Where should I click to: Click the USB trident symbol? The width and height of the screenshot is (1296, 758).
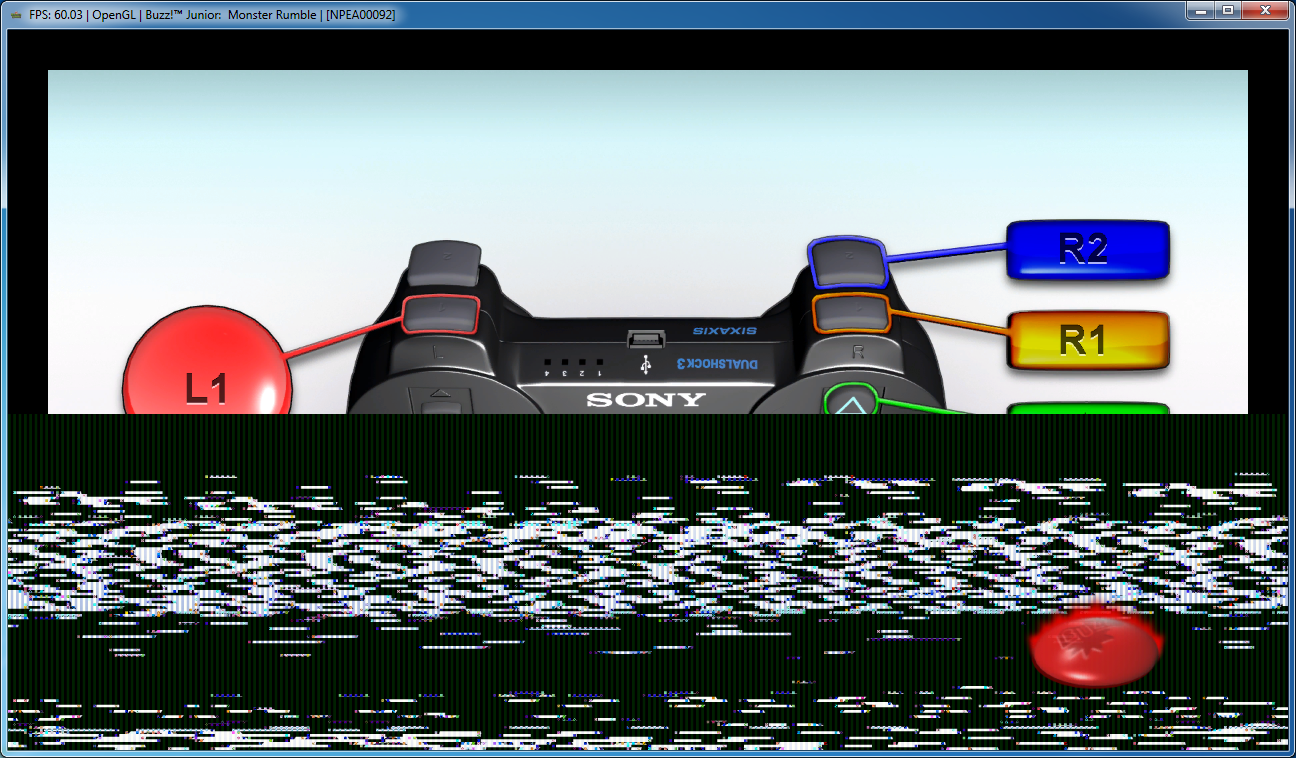(x=647, y=365)
